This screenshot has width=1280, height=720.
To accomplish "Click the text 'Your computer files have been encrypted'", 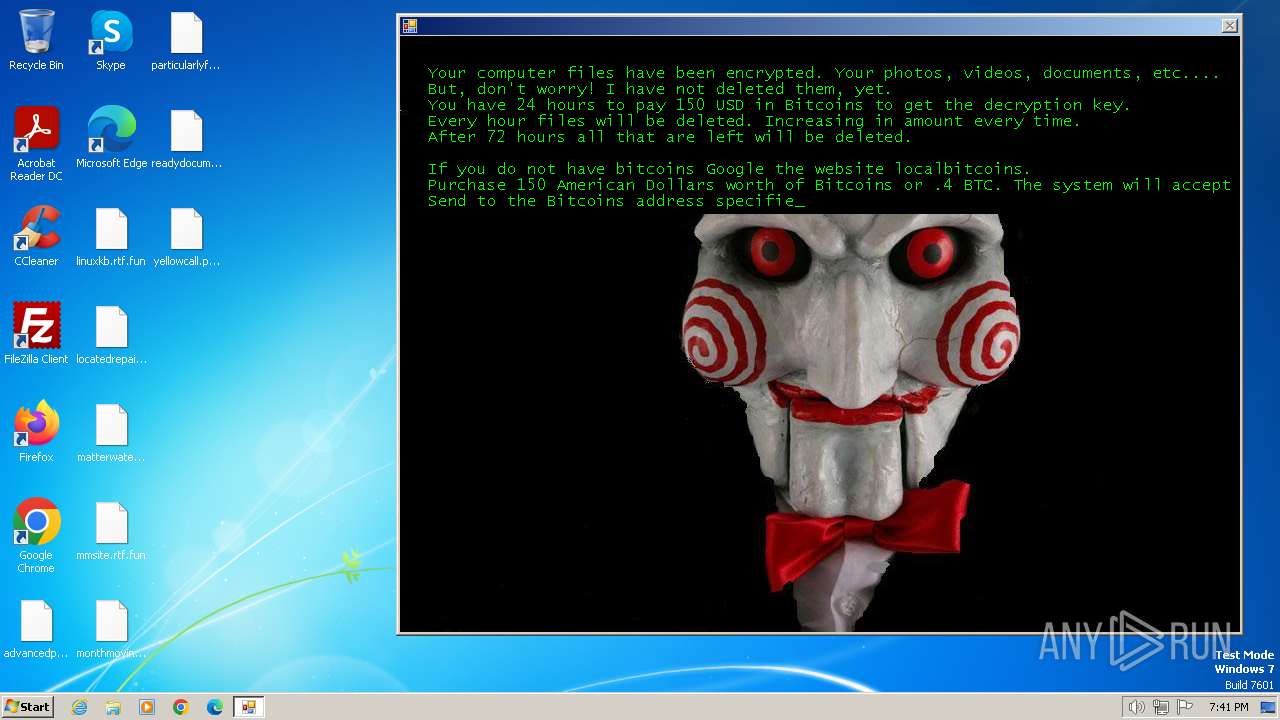I will pyautogui.click(x=622, y=73).
